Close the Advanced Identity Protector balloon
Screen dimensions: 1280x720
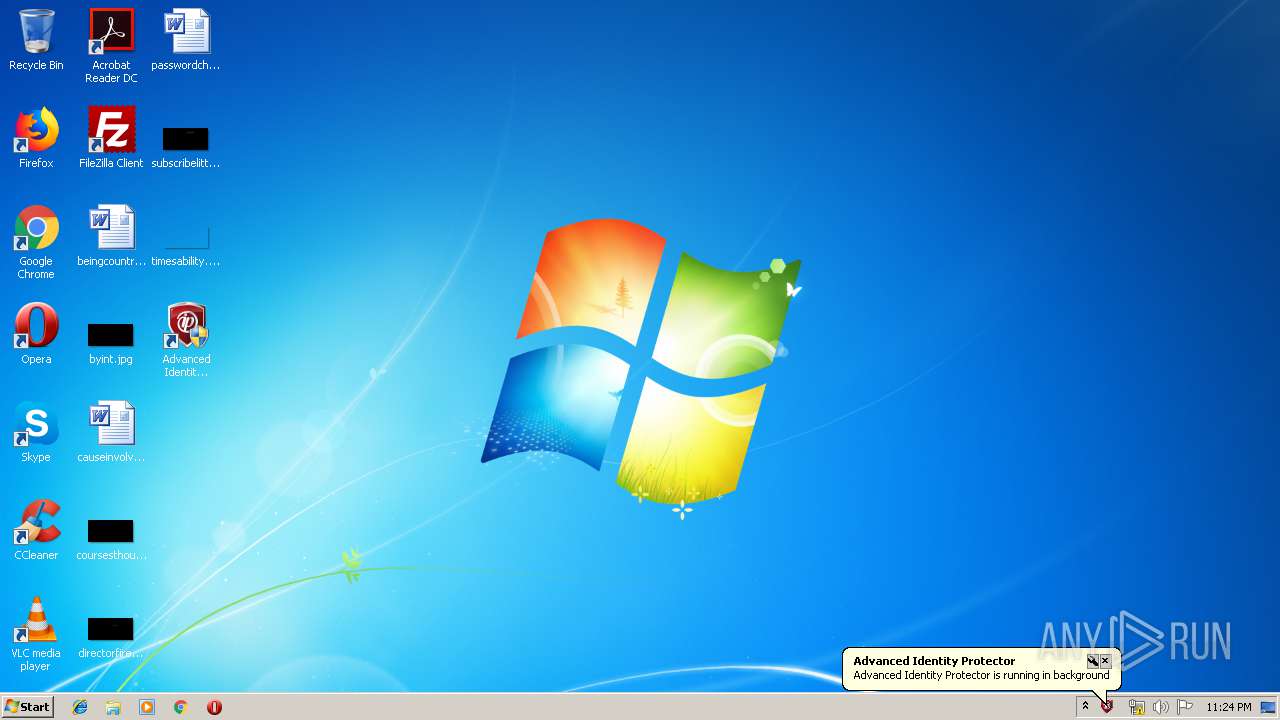(1105, 661)
